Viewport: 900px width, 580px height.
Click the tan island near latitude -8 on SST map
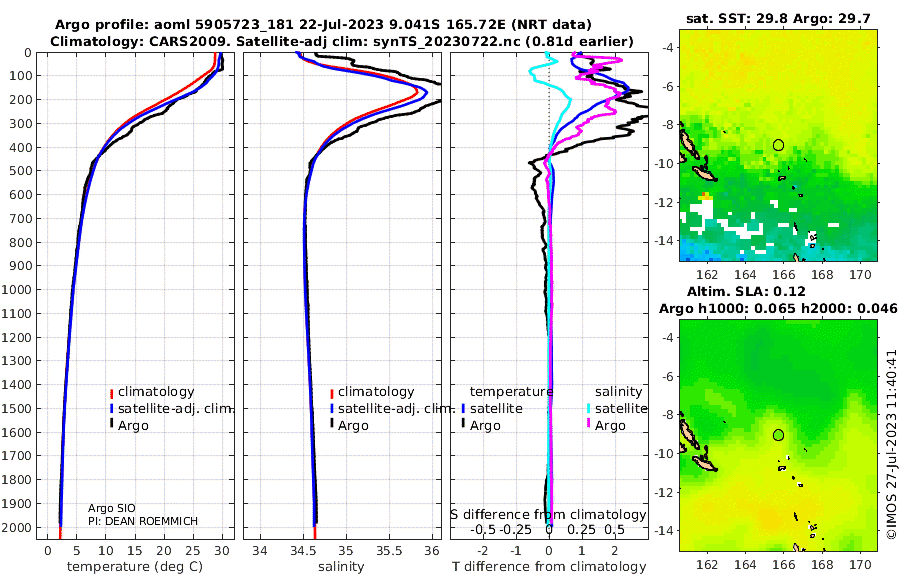(689, 145)
